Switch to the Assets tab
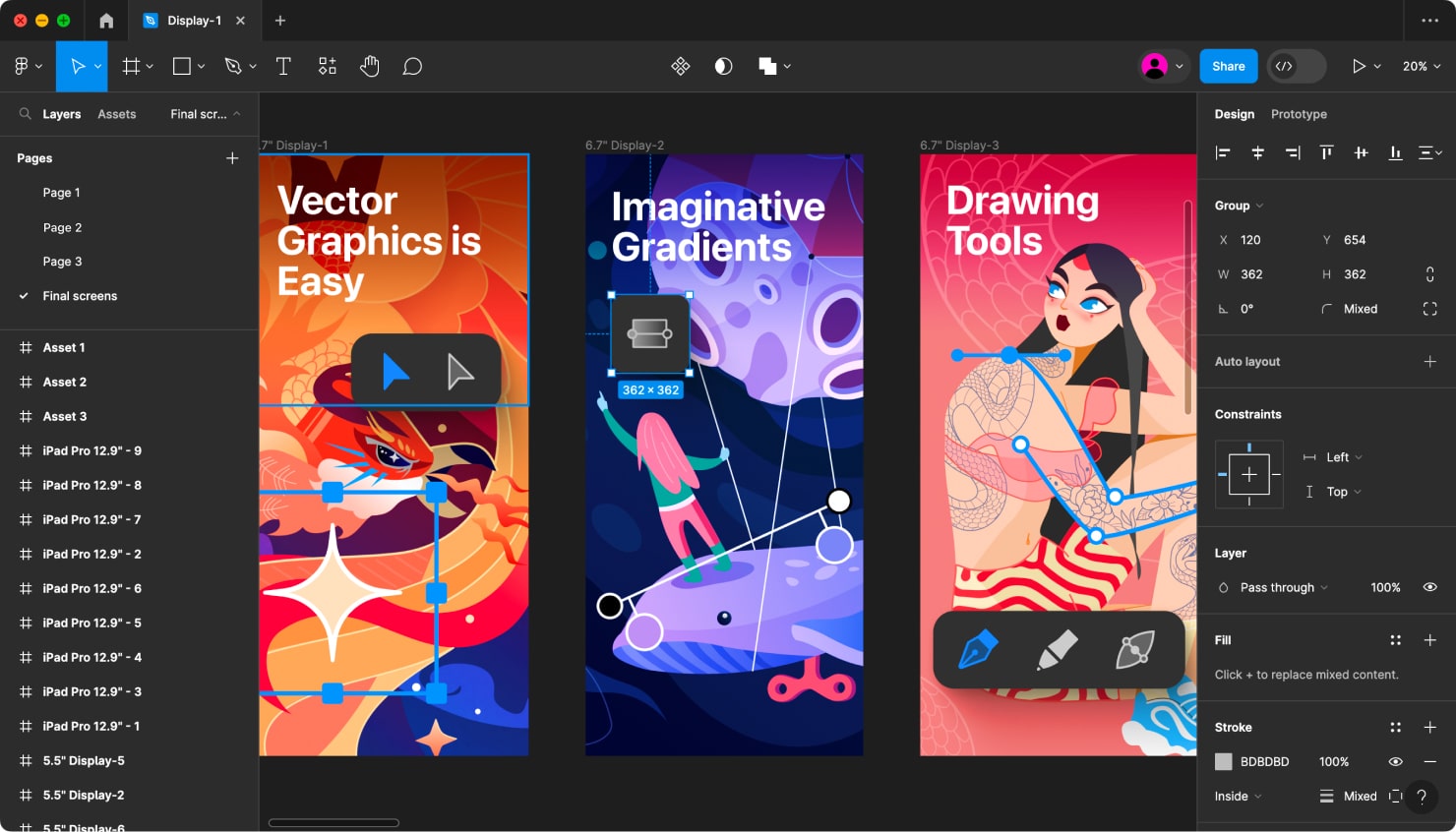Image resolution: width=1456 pixels, height=832 pixels. [117, 114]
